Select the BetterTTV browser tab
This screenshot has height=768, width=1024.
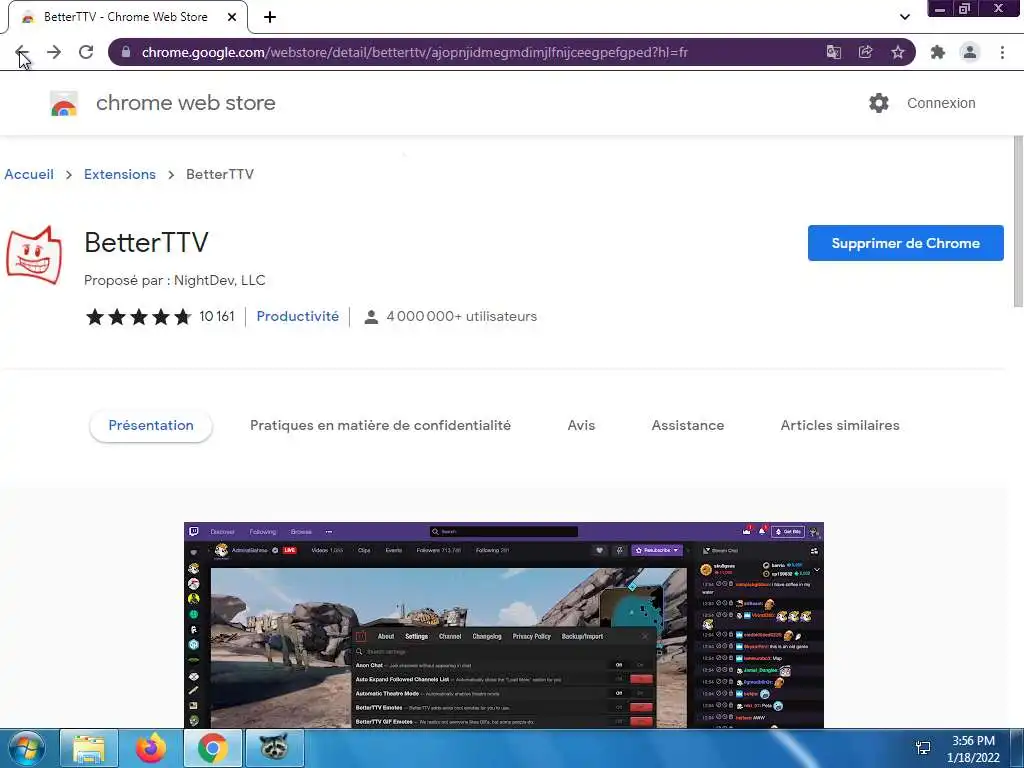[x=125, y=17]
